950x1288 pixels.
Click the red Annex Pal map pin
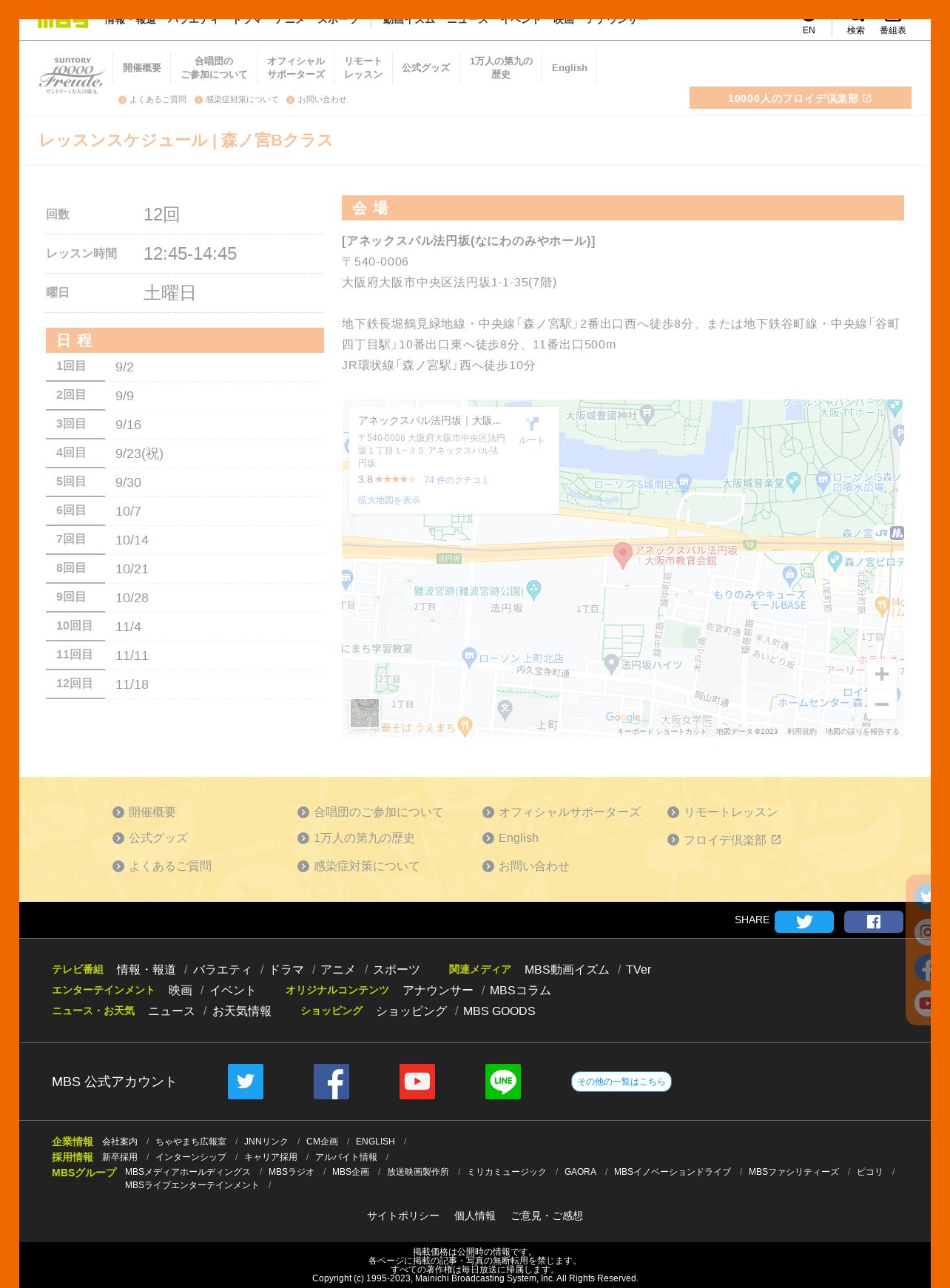coord(623,555)
